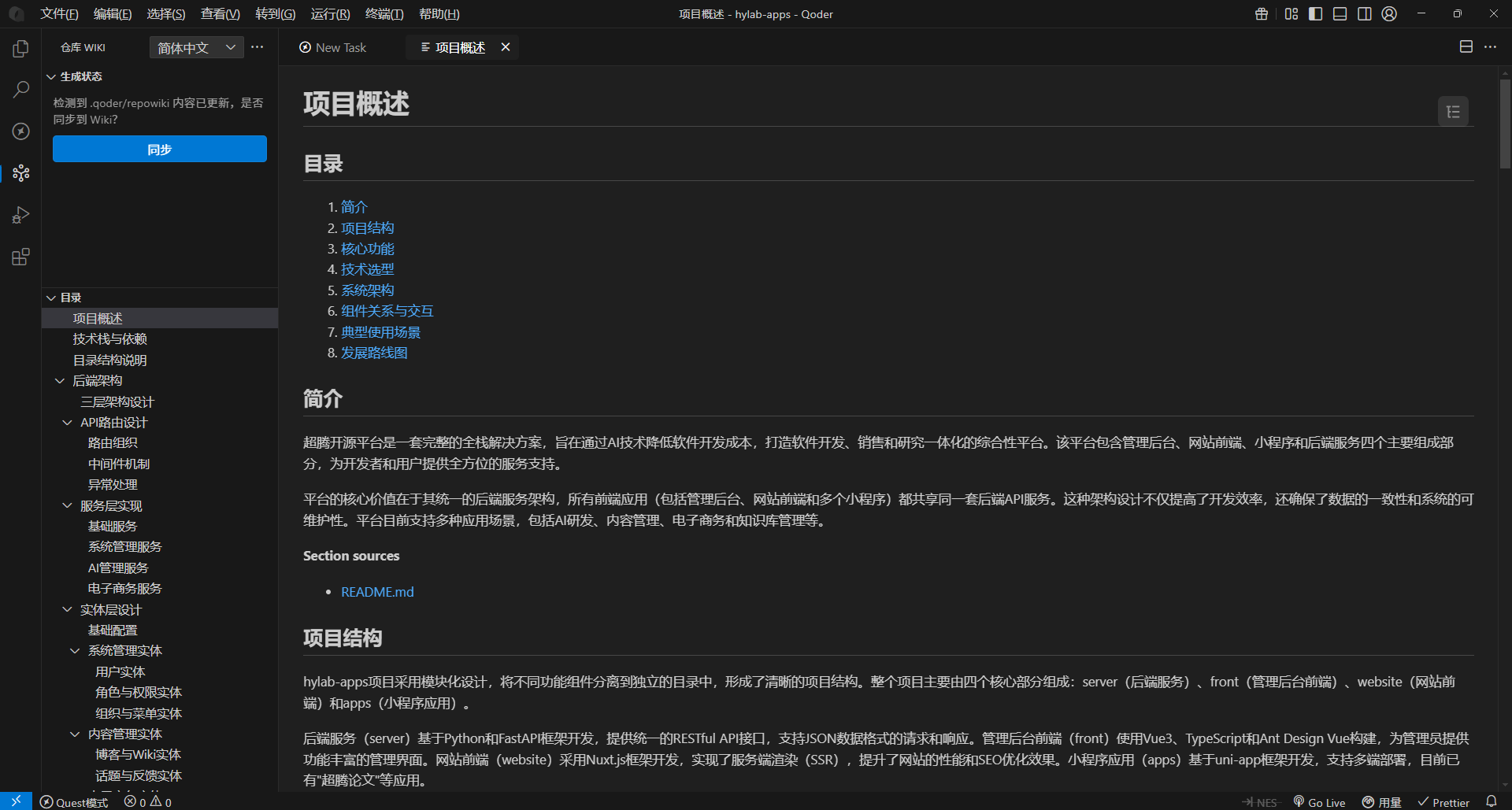Viewport: 1512px width, 810px height.
Task: Open the 简体中文 language dropdown
Action: [x=195, y=47]
